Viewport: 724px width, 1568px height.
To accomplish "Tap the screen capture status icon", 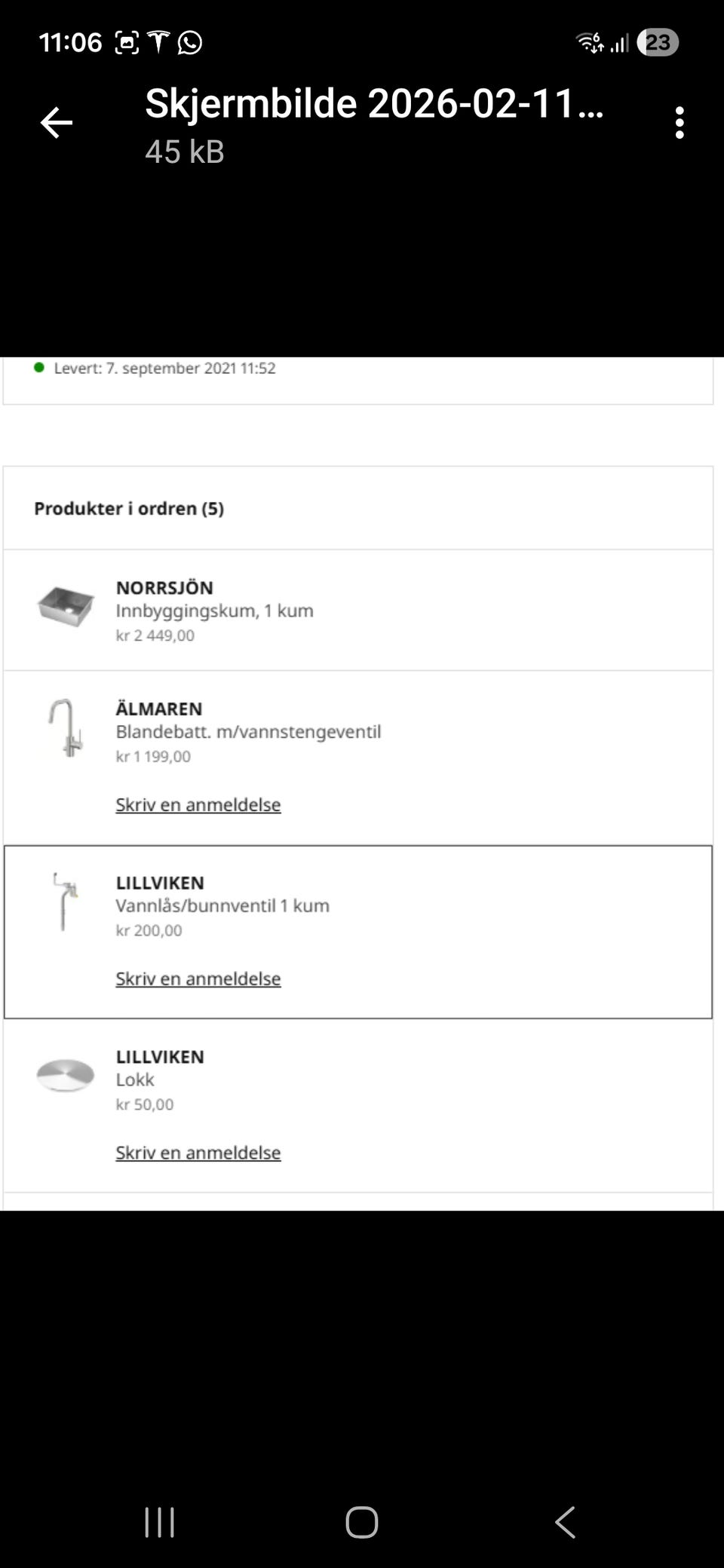I will pos(127,42).
